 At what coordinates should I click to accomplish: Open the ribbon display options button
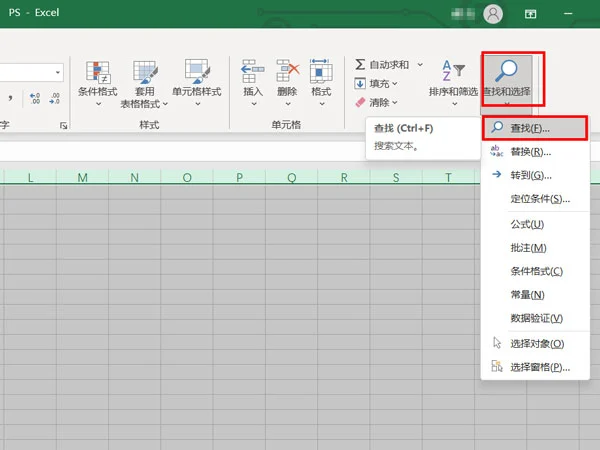point(531,14)
